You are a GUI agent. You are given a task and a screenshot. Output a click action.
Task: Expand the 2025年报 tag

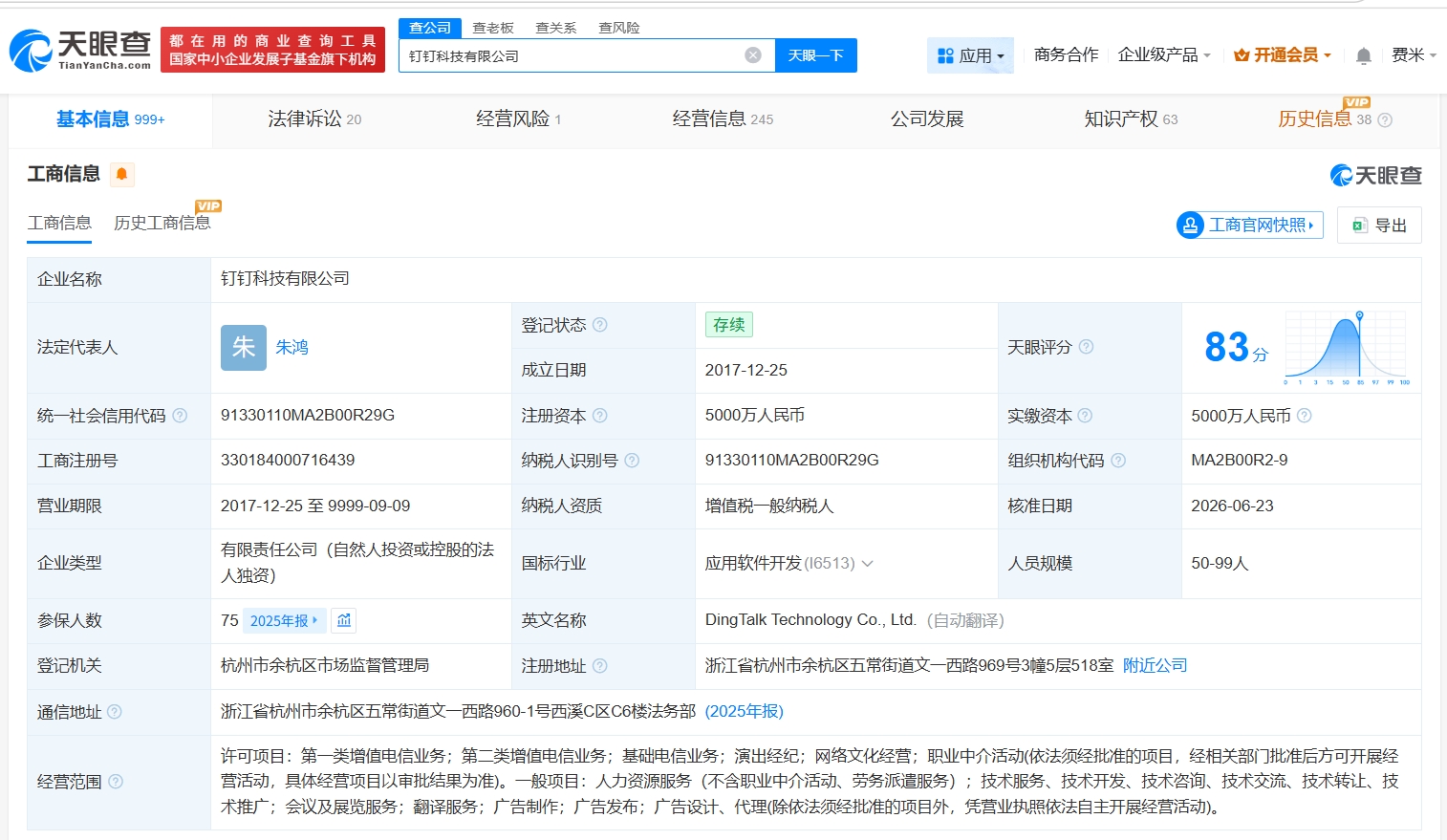click(x=284, y=620)
